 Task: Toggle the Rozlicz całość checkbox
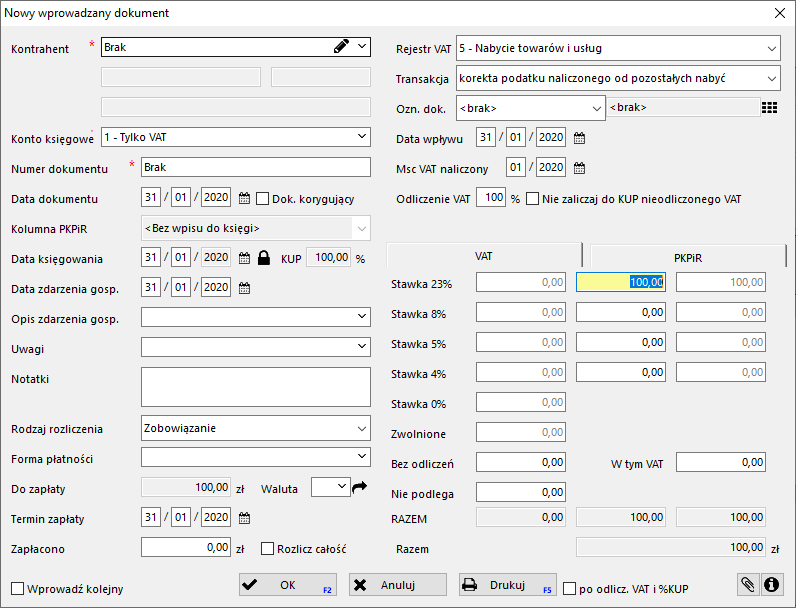[x=268, y=548]
